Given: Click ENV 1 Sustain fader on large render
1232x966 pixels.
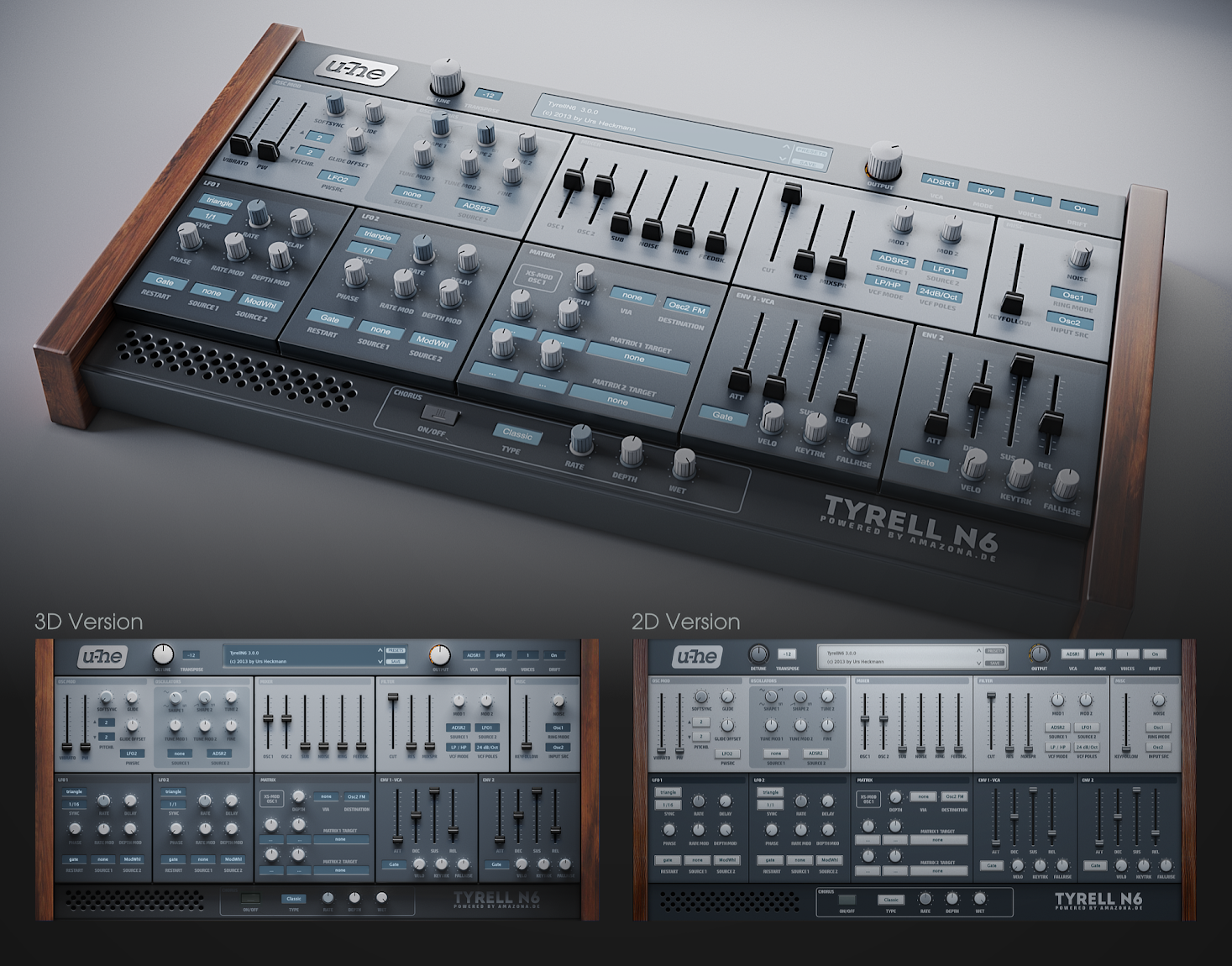Looking at the screenshot, I should coord(830,321).
